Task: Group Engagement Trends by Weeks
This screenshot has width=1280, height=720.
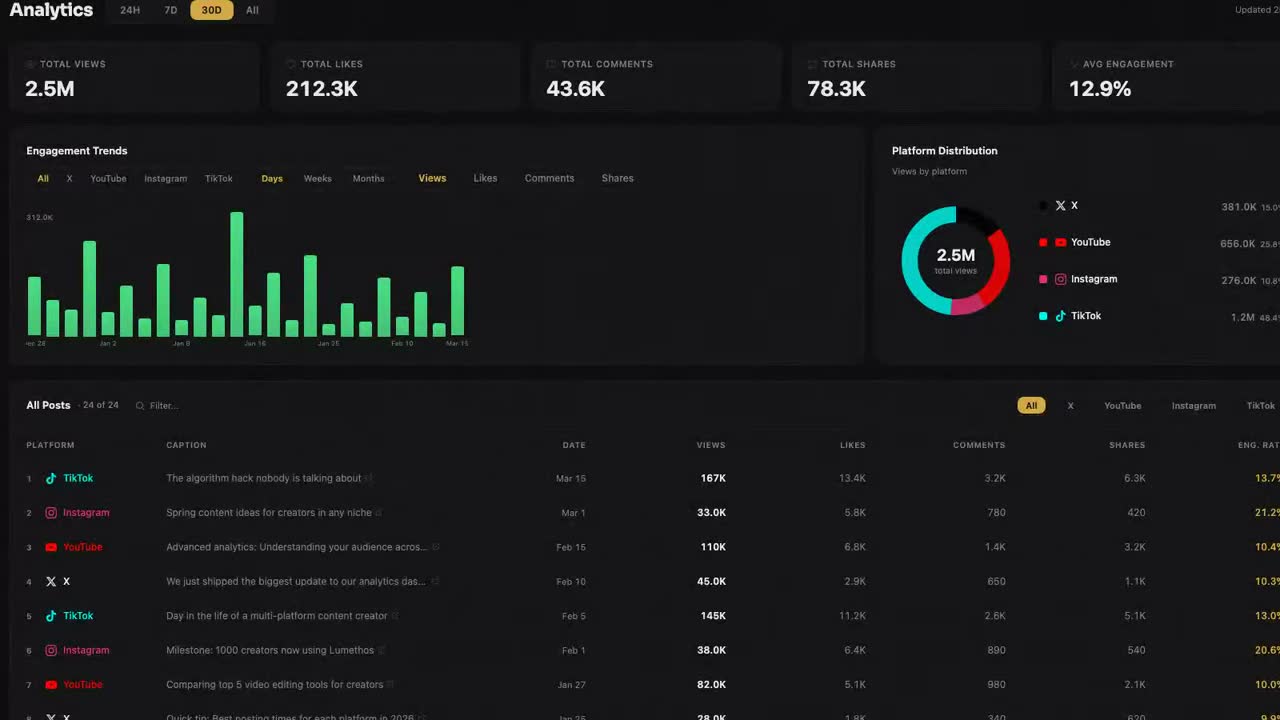Action: 318,179
